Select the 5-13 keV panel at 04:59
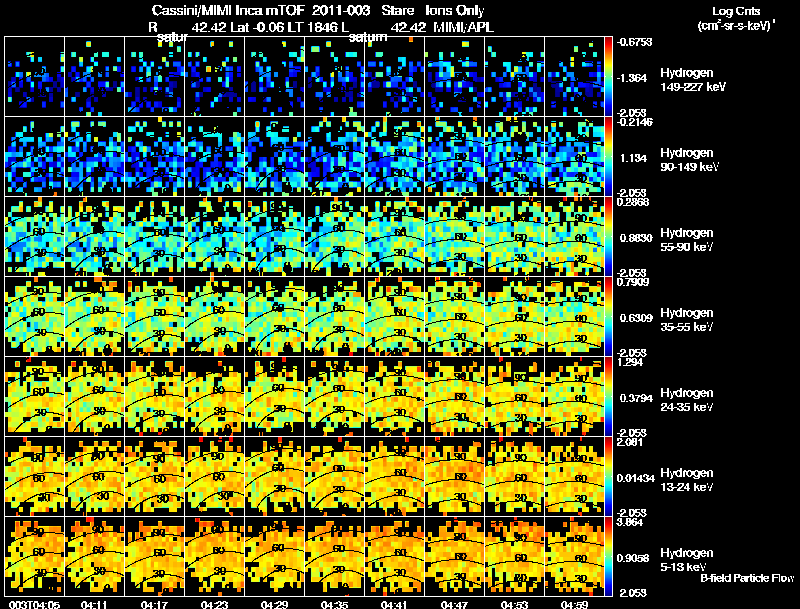 (x=574, y=557)
